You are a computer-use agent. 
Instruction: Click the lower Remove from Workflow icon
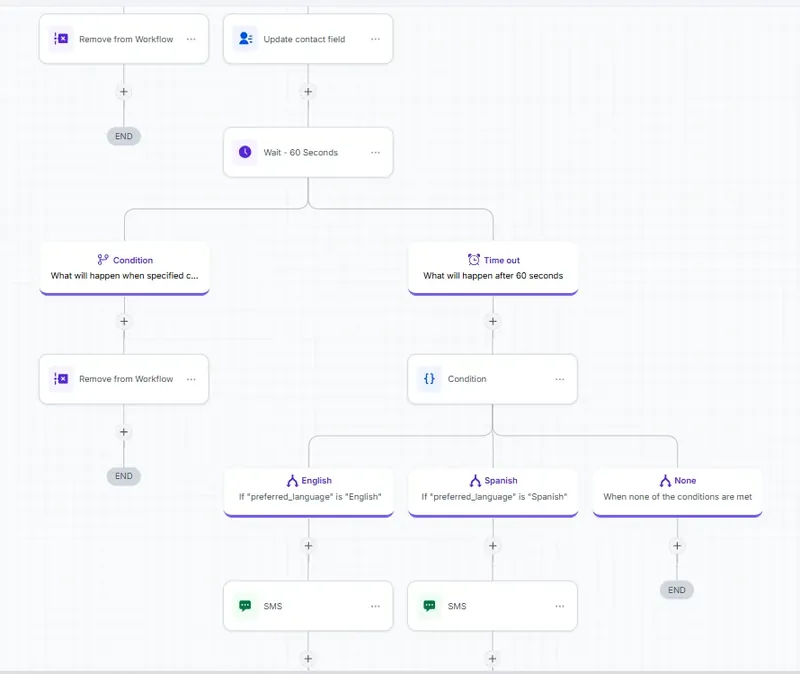[x=61, y=379]
